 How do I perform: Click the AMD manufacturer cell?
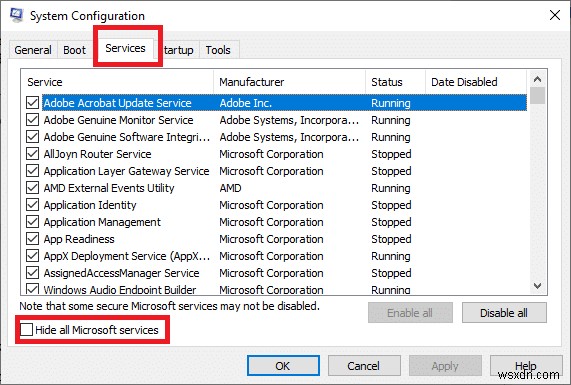coord(230,188)
